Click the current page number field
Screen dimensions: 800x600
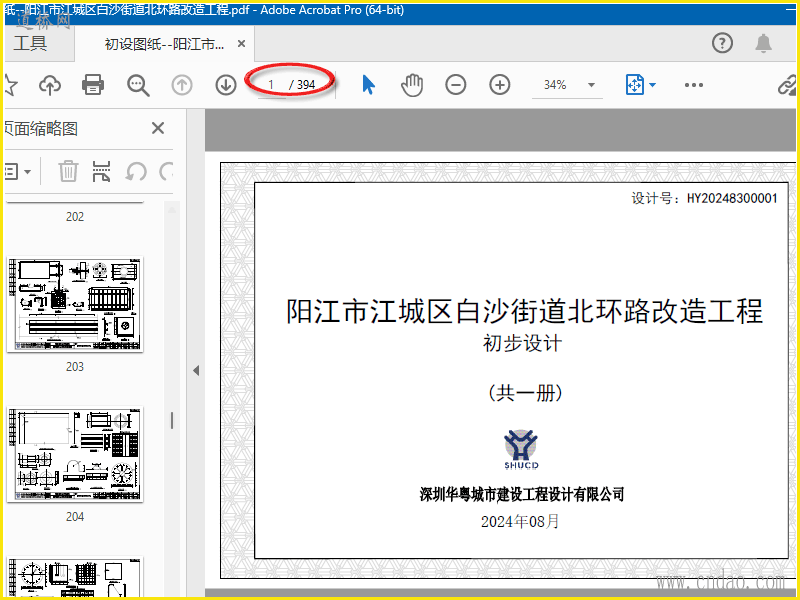coord(271,85)
